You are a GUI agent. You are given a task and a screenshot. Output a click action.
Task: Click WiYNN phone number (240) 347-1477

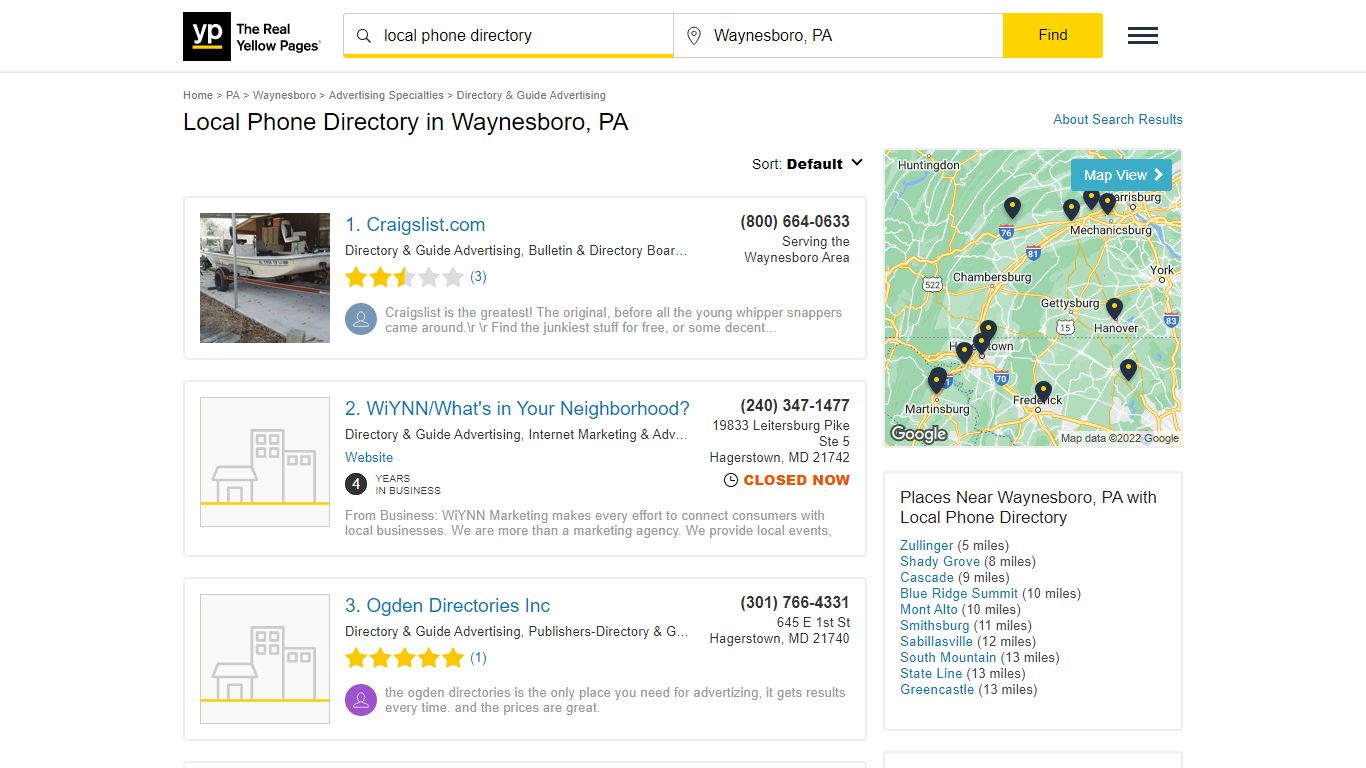click(x=795, y=405)
